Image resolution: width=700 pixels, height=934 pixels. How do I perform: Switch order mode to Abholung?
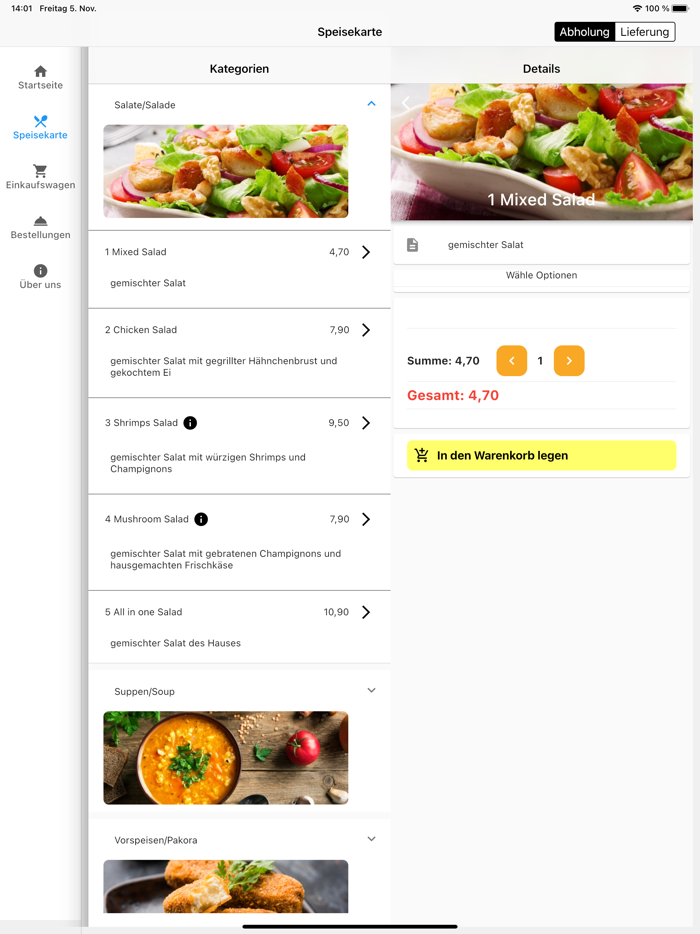tap(584, 32)
